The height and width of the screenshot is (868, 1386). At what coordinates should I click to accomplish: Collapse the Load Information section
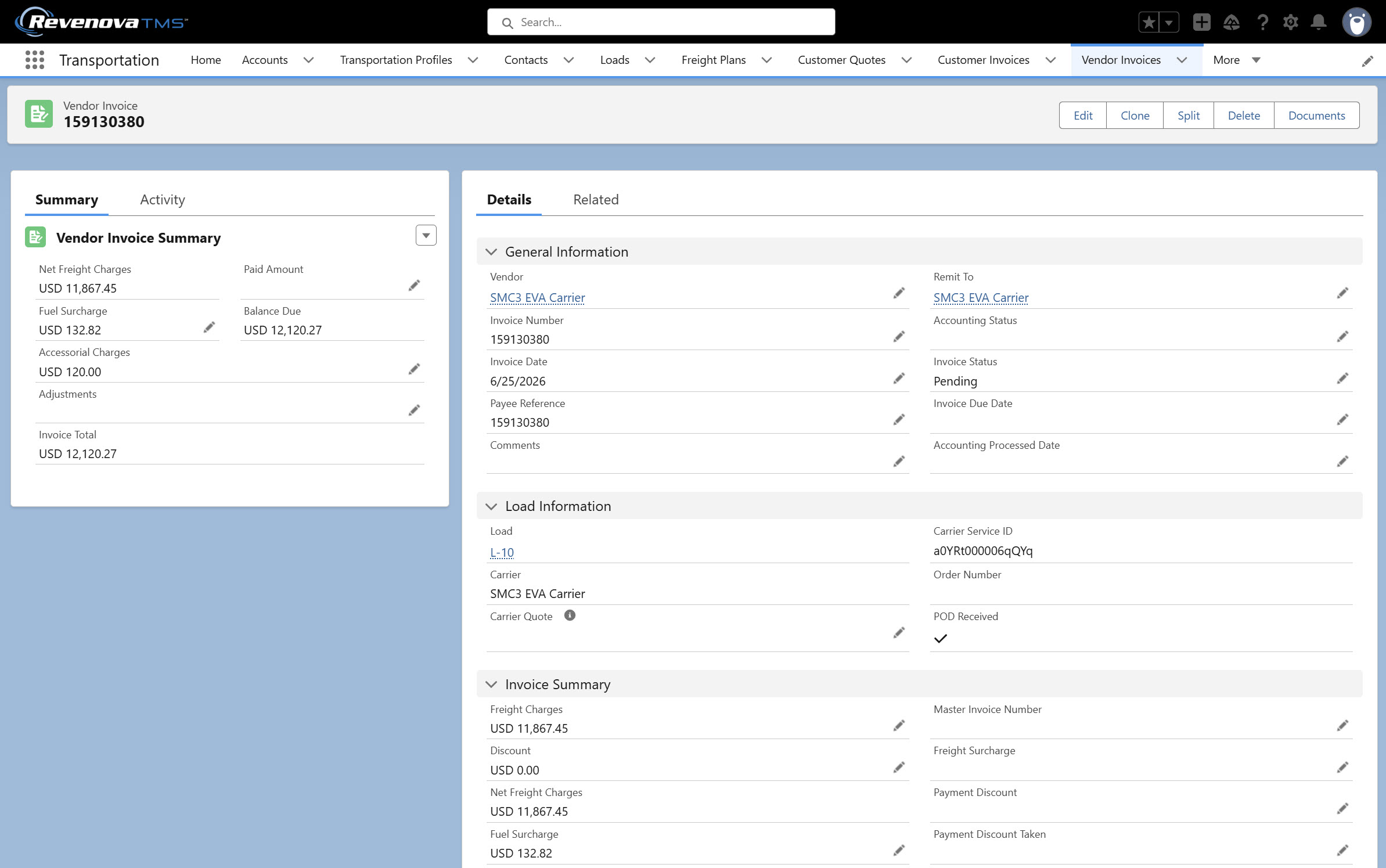click(x=491, y=506)
